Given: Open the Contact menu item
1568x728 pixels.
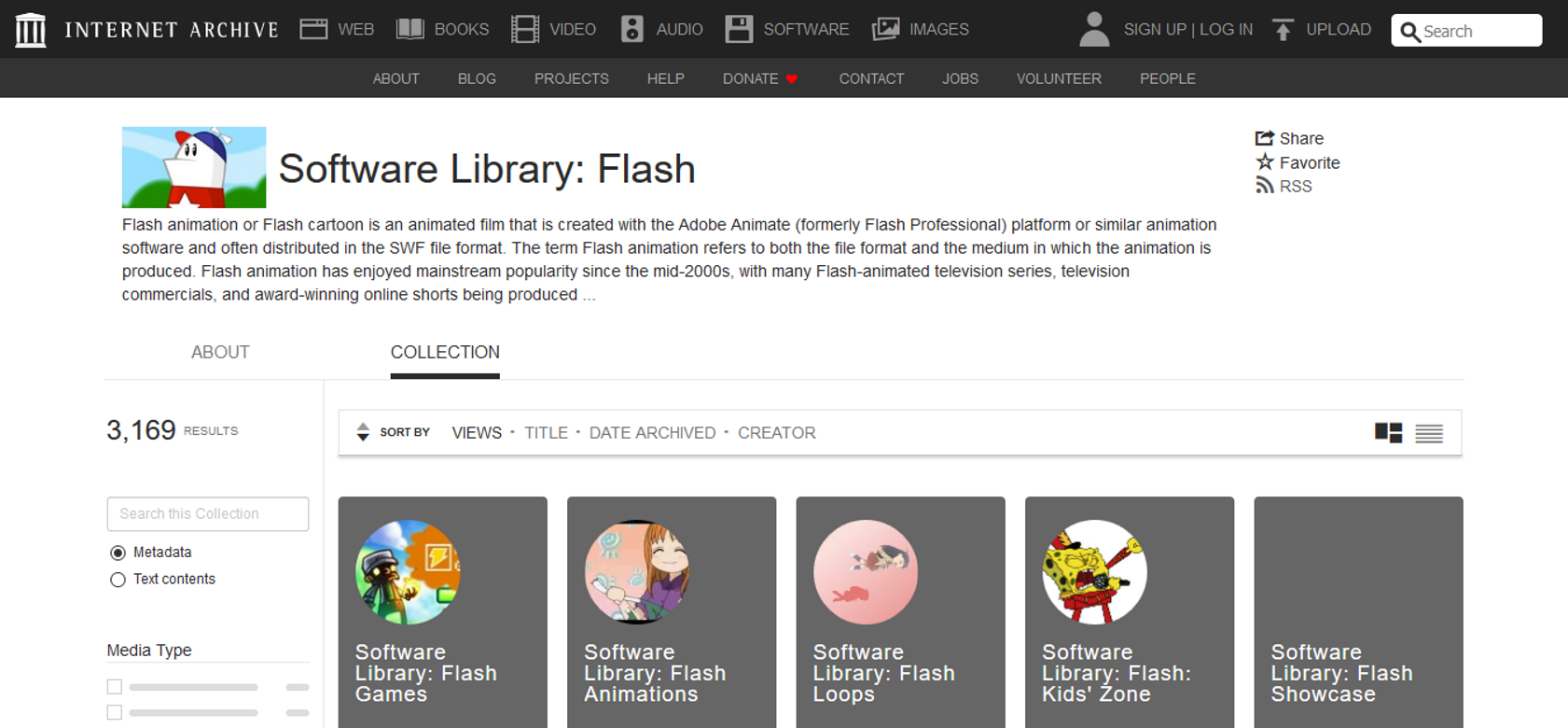Looking at the screenshot, I should point(871,78).
